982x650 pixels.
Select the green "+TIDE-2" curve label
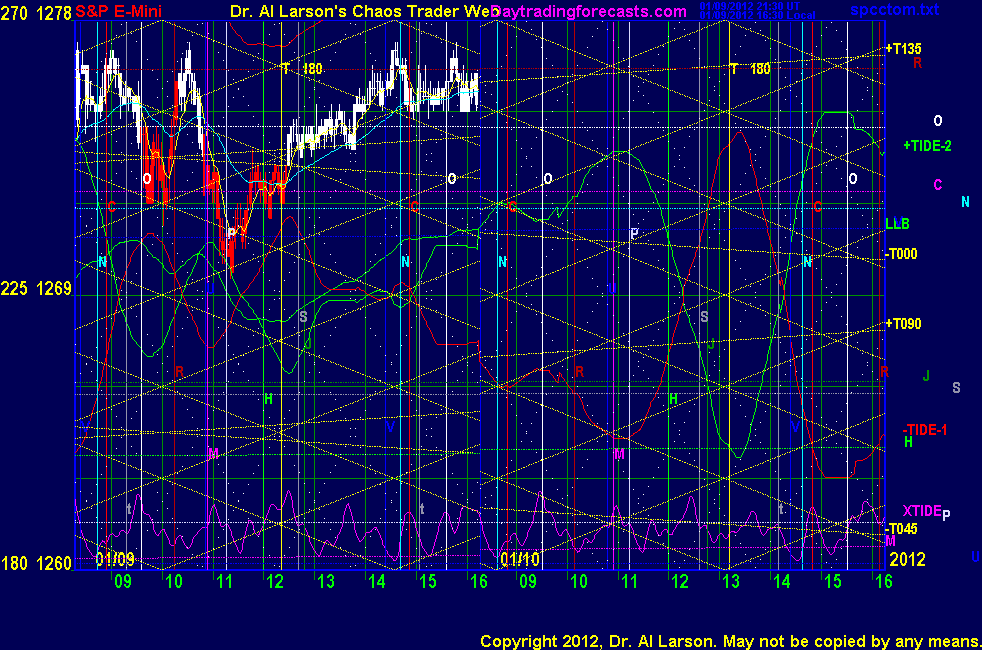[927, 146]
